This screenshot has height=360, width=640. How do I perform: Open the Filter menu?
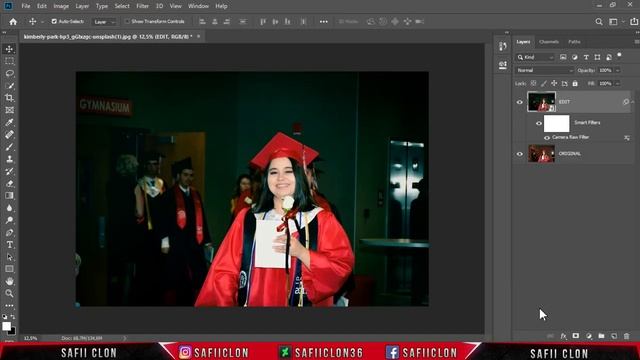142,6
